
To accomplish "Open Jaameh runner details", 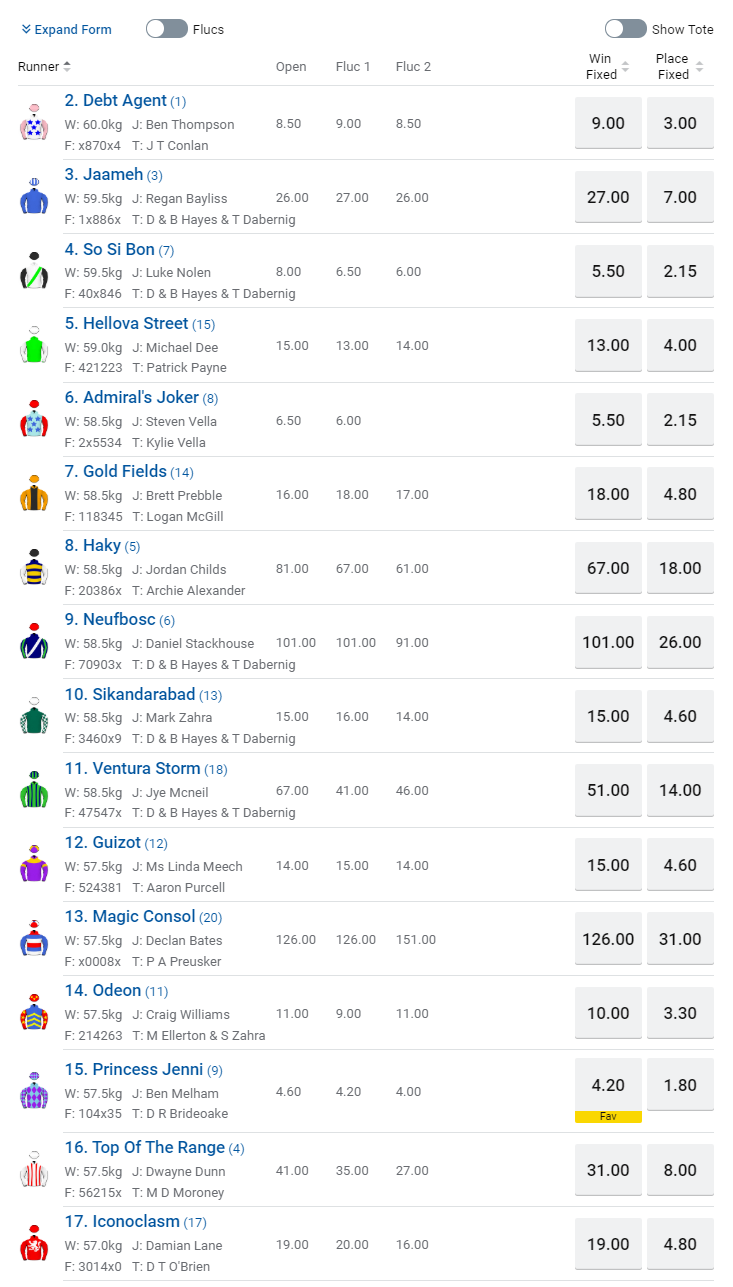I will click(113, 175).
